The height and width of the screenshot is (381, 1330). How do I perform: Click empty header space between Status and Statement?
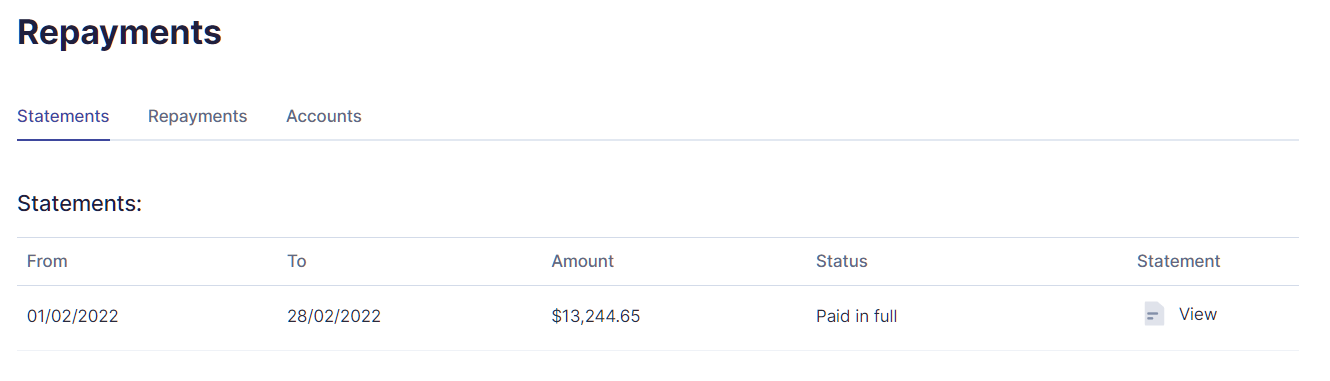(x=1002, y=262)
